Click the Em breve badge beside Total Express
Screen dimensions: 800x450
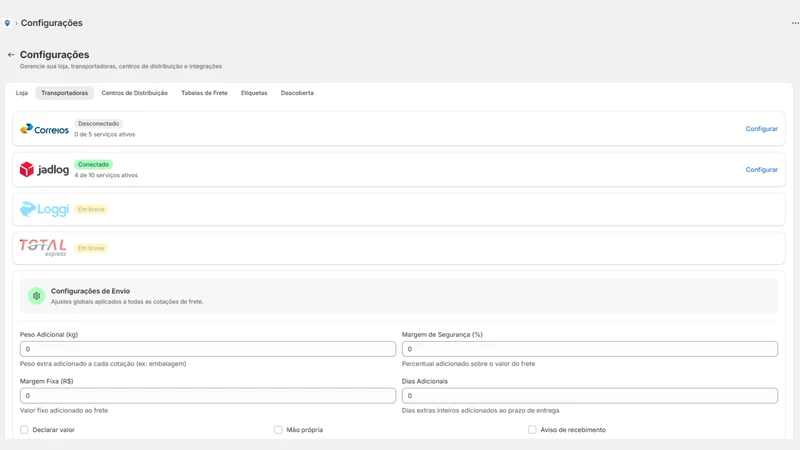coord(91,248)
